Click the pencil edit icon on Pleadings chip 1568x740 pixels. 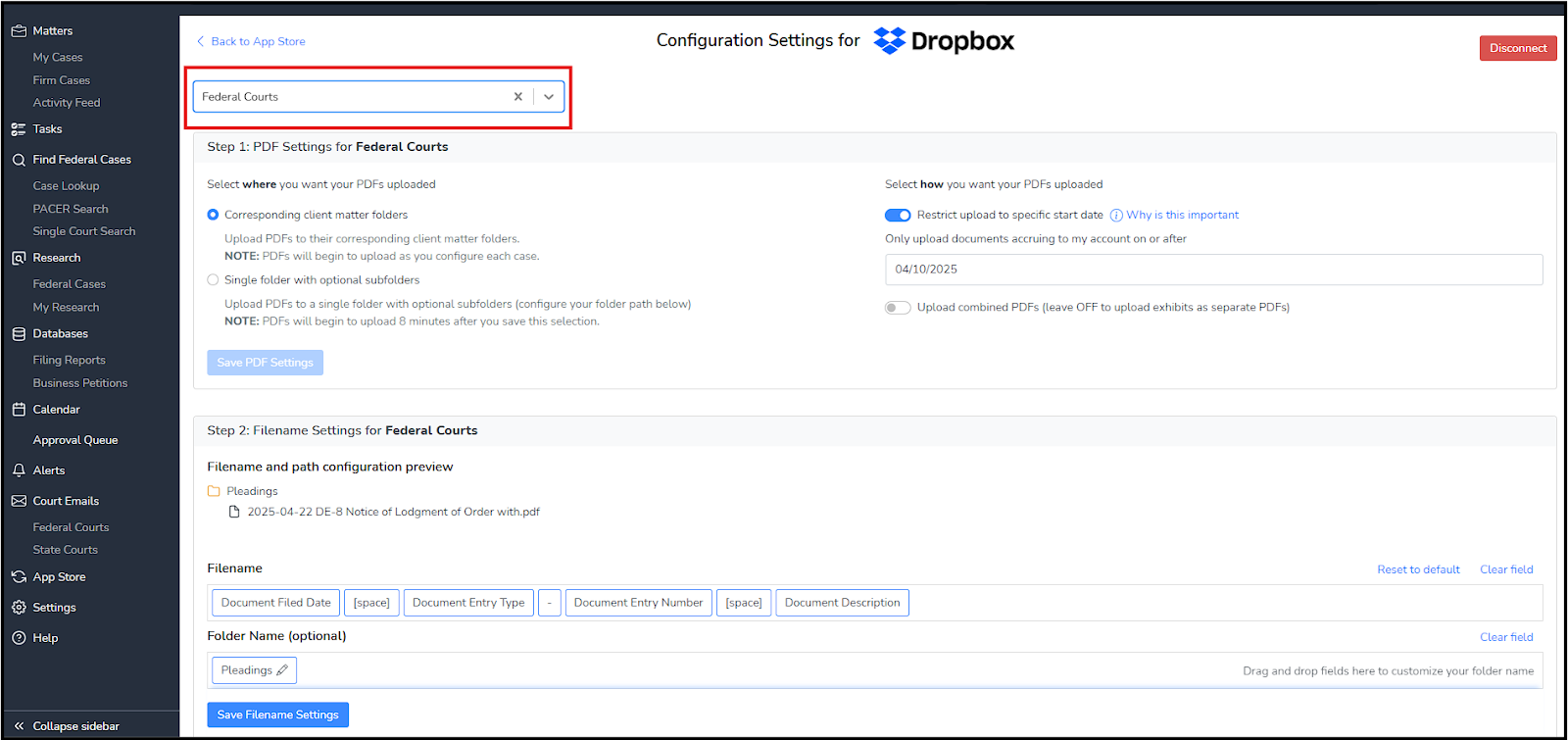(x=282, y=670)
